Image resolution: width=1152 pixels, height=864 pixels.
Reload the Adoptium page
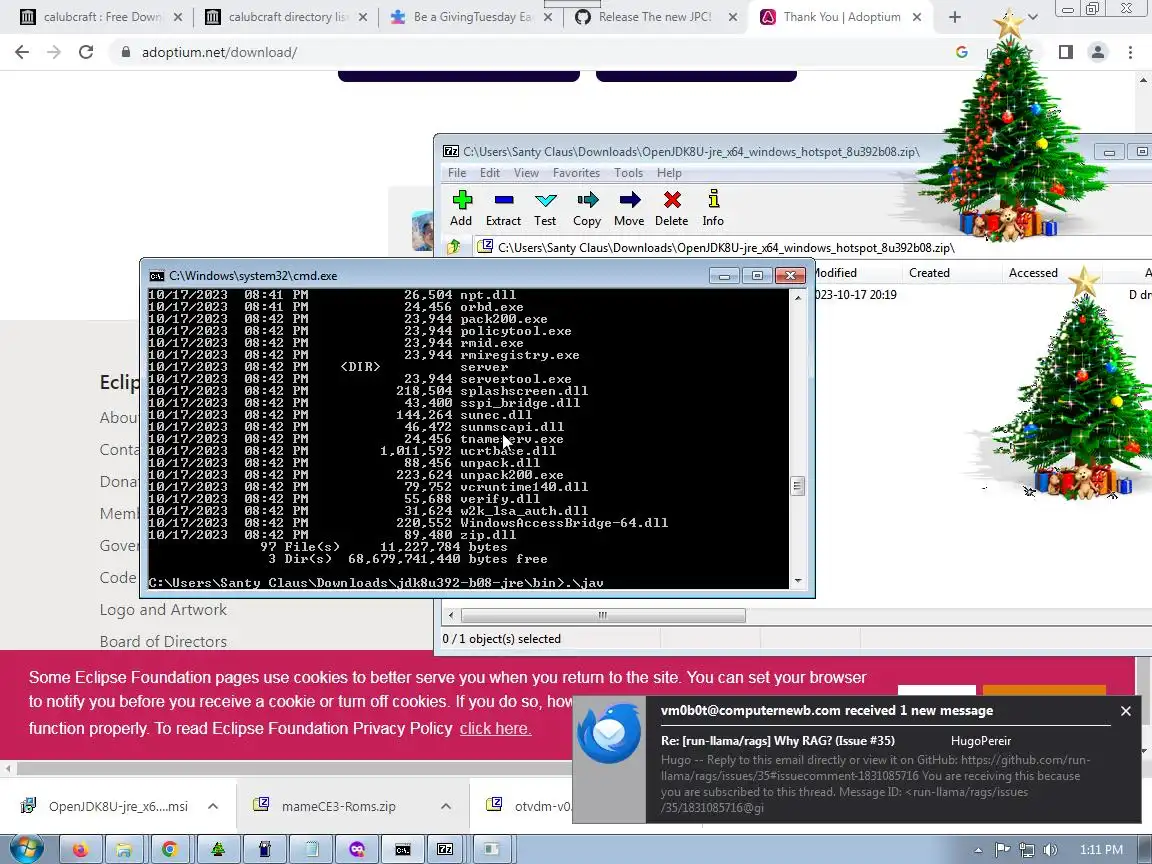(86, 52)
